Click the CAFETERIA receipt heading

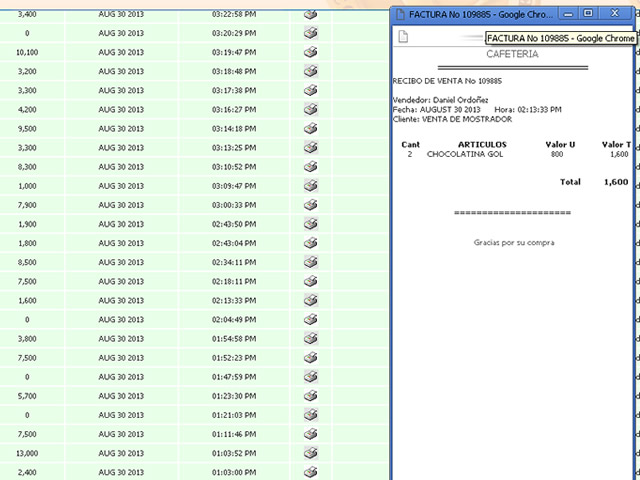pos(512,54)
